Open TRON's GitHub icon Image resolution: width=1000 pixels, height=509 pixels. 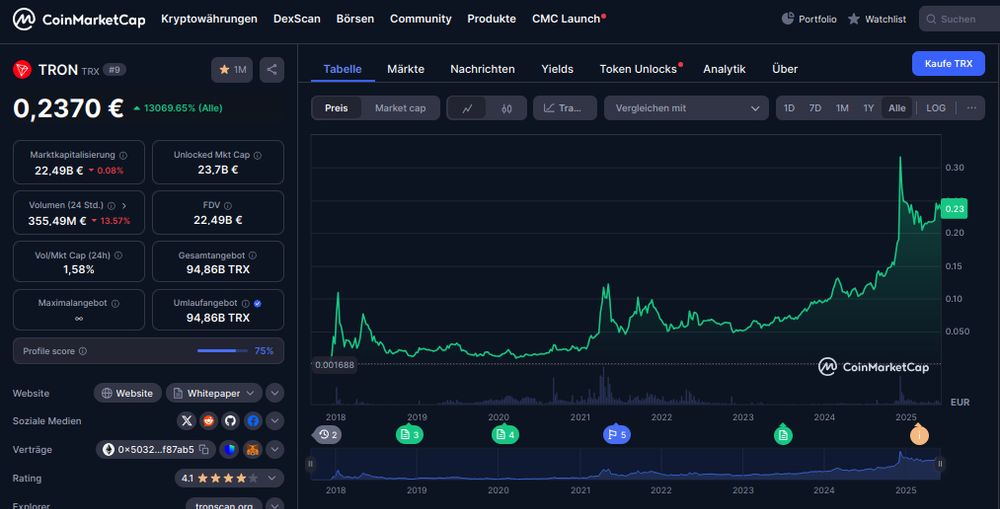tap(230, 420)
